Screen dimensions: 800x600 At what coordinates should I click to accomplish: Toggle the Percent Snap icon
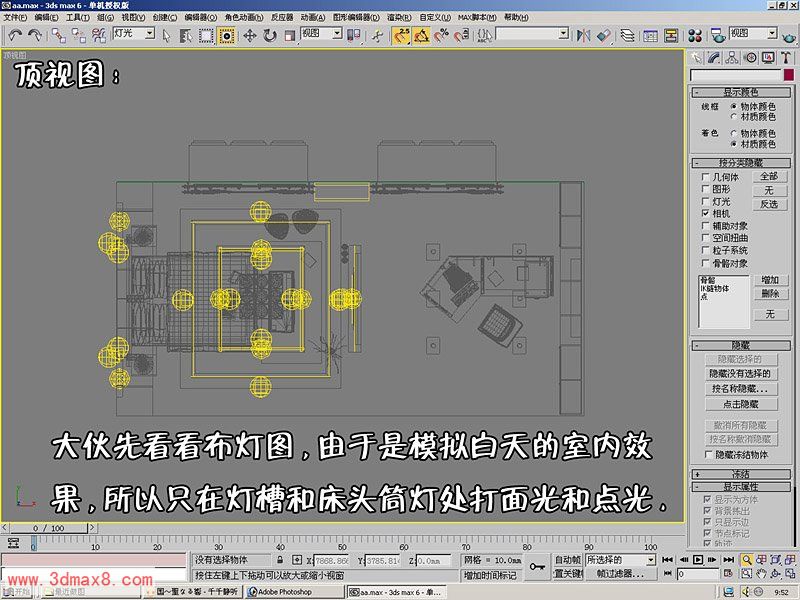point(441,35)
